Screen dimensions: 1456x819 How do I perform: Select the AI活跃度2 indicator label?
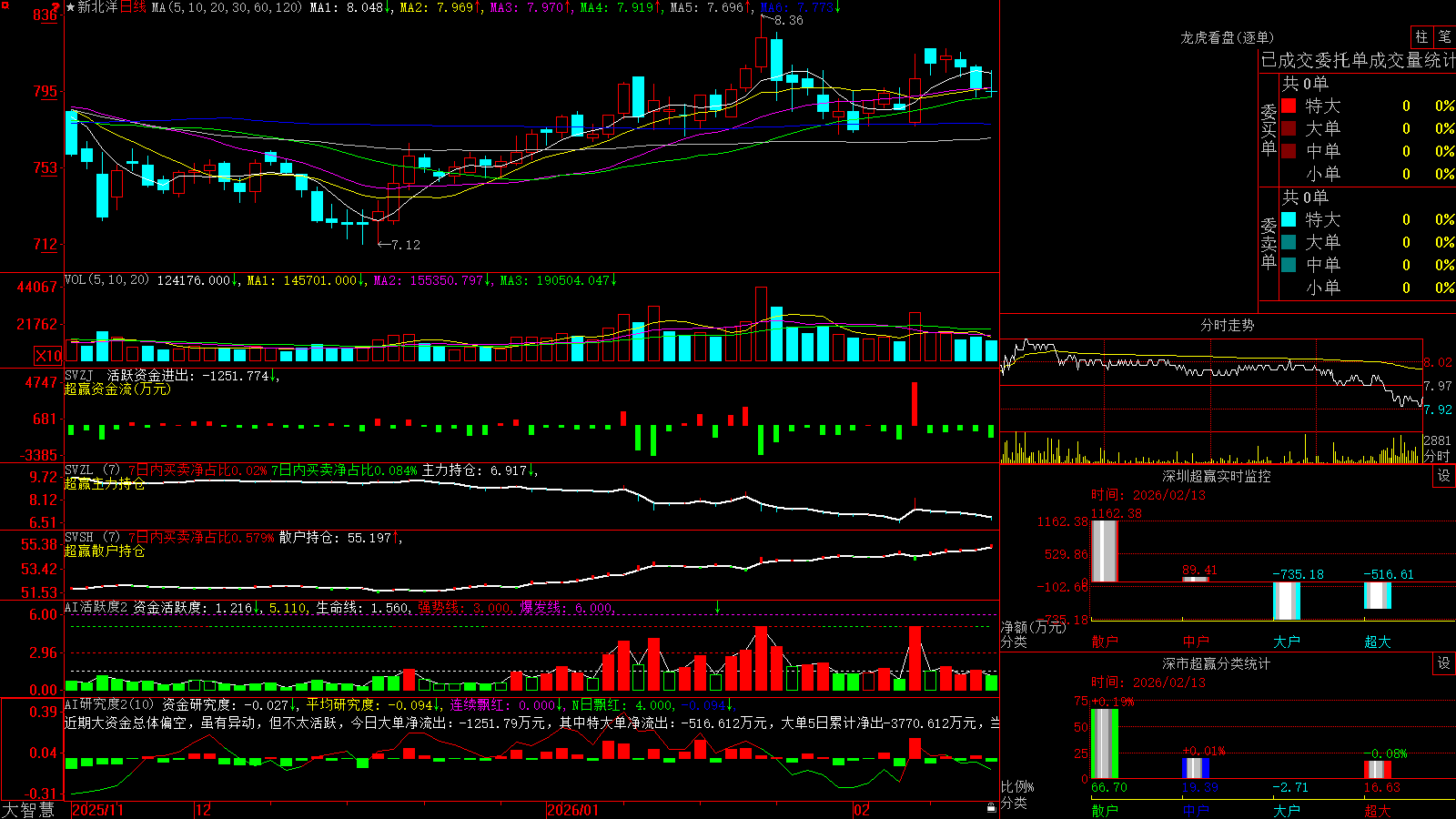(x=96, y=607)
